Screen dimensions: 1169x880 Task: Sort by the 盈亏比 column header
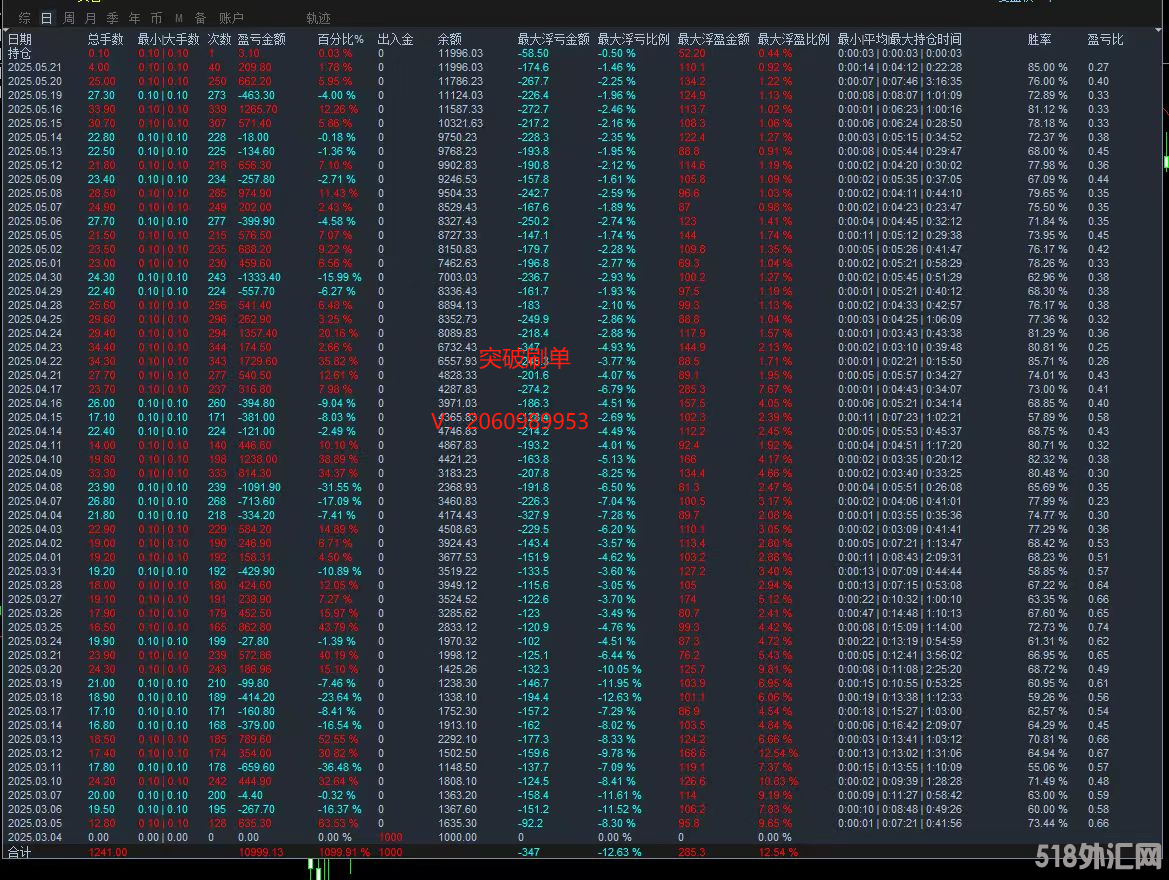[1105, 39]
